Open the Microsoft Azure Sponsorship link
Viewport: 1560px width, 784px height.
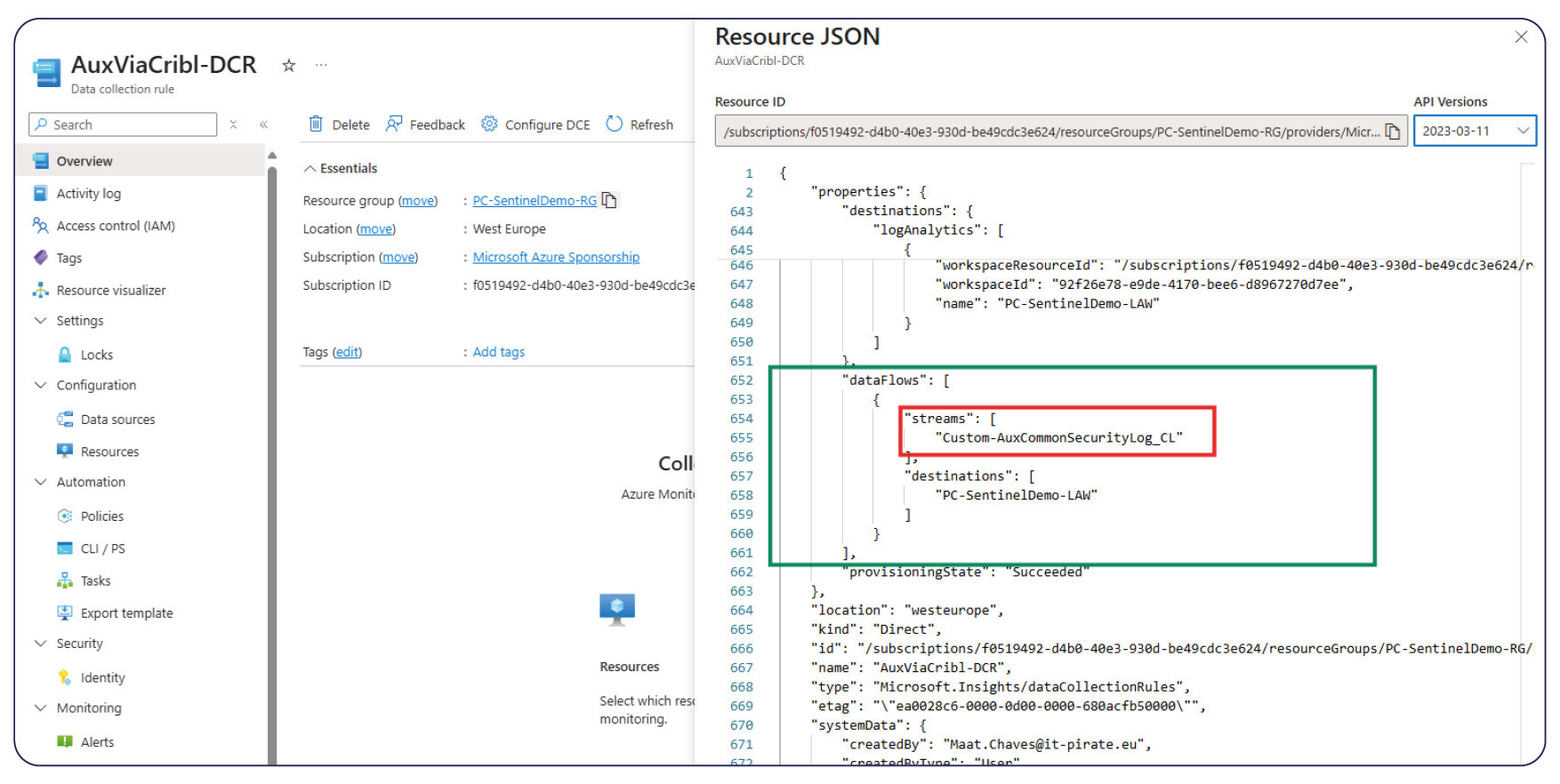[556, 257]
